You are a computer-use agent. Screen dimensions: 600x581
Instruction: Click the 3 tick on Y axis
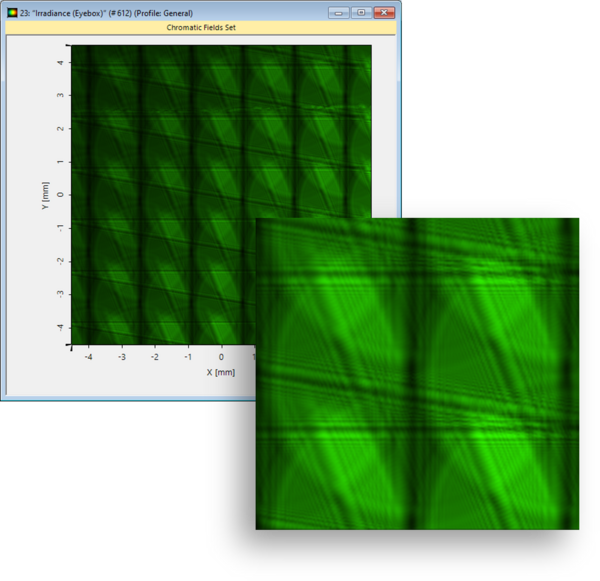pos(60,95)
